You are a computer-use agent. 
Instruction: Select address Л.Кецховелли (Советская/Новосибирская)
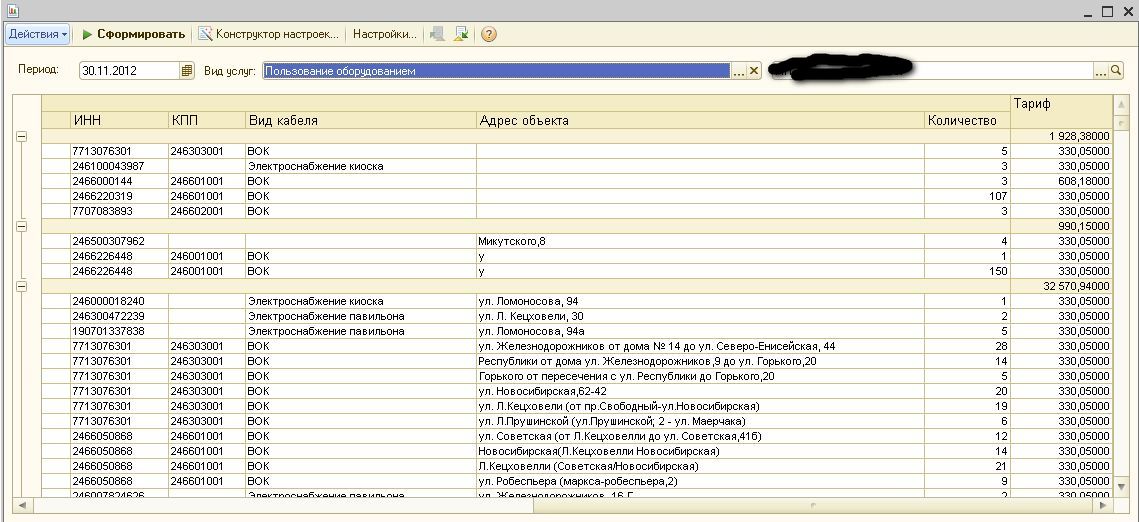coord(700,466)
